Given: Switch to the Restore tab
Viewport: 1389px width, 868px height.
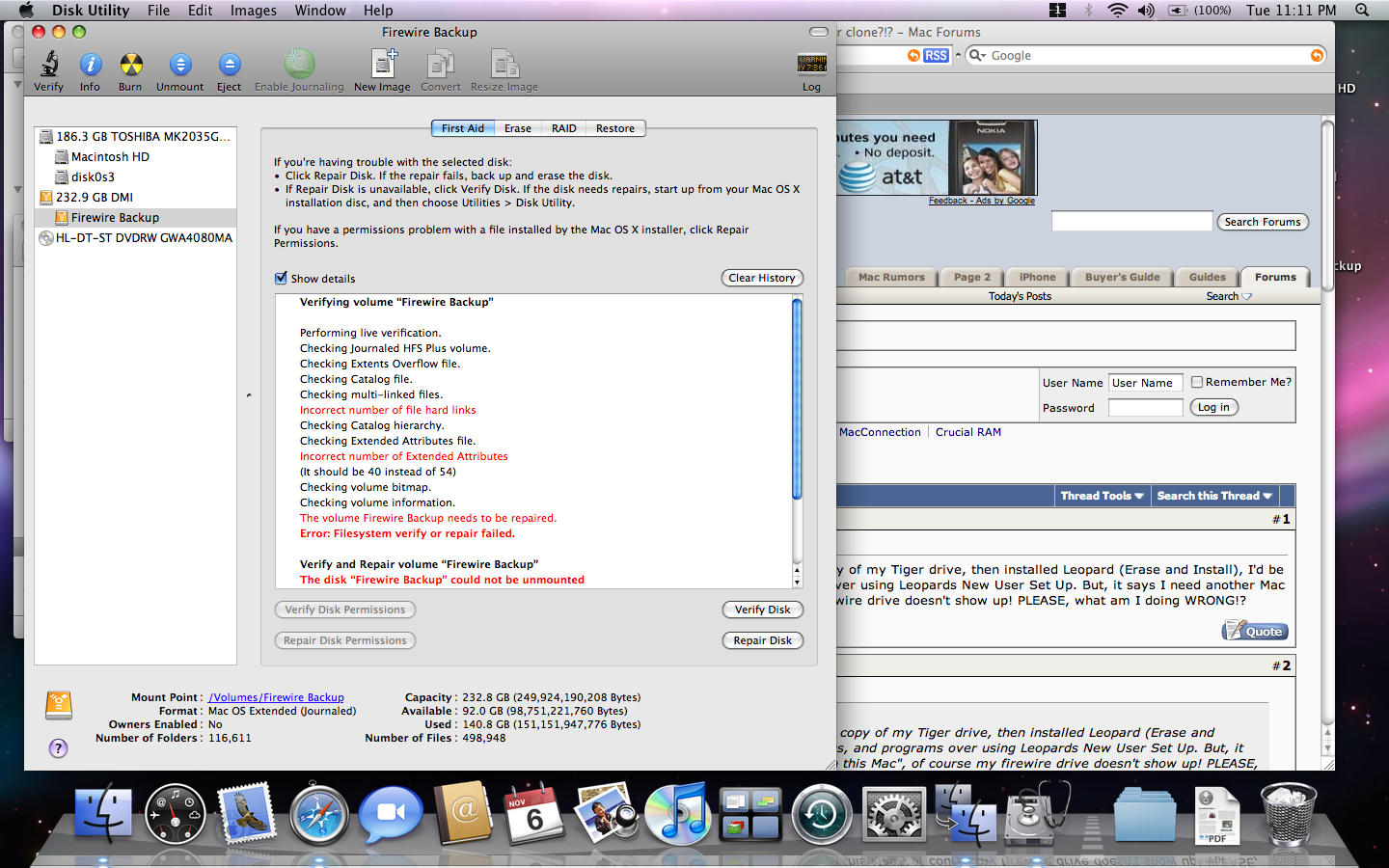Looking at the screenshot, I should 615,128.
